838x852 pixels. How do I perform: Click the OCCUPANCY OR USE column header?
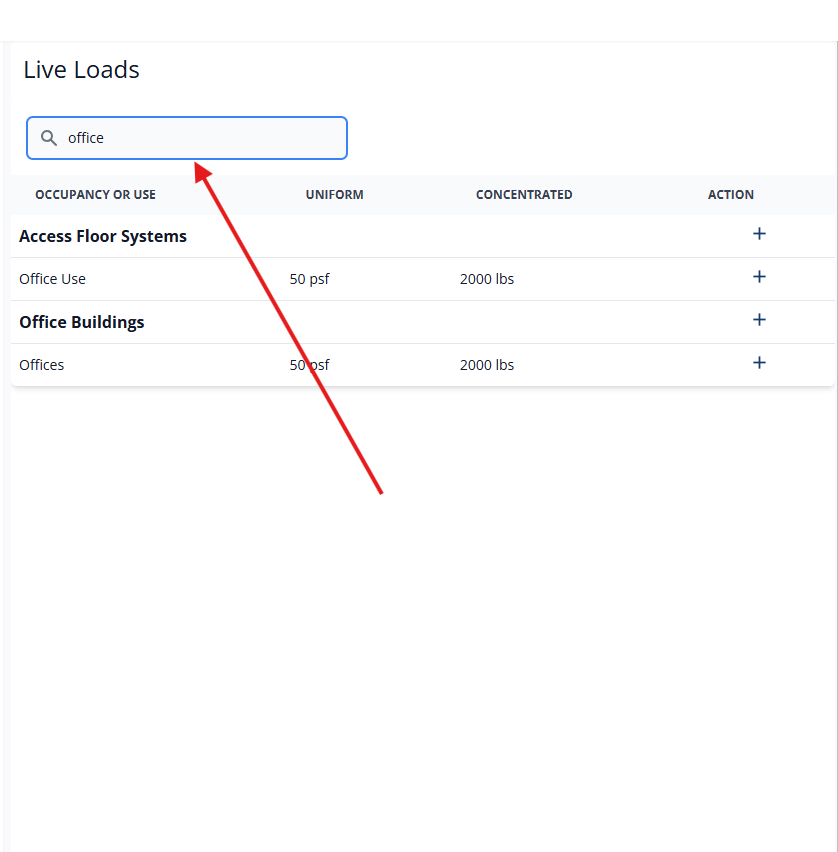pyautogui.click(x=95, y=194)
